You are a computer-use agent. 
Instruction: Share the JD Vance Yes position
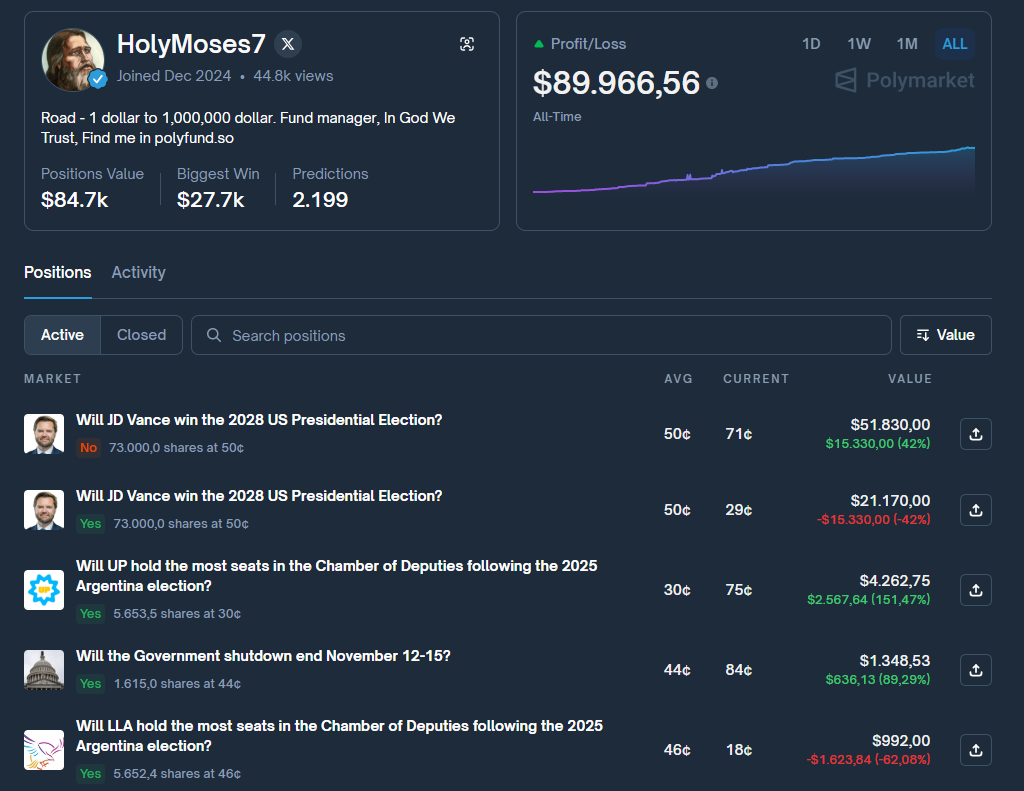(976, 510)
